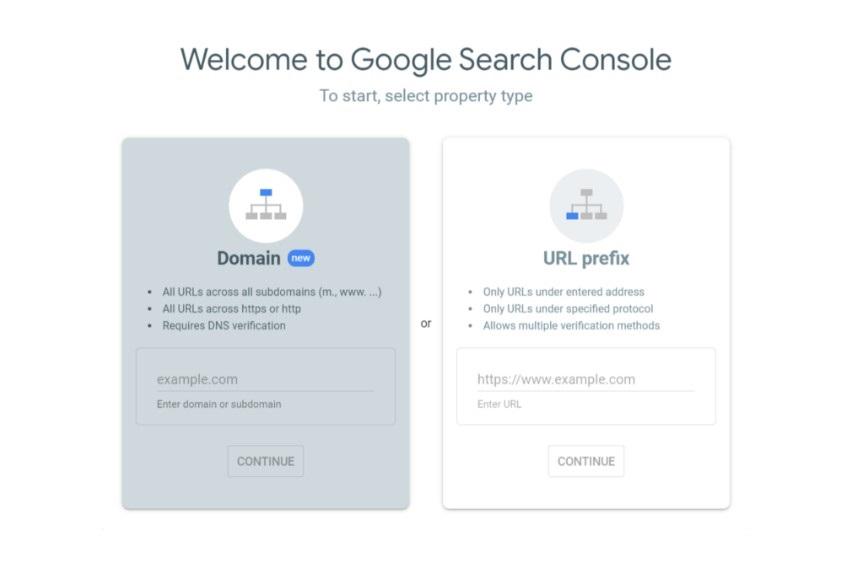Image resolution: width=844 pixels, height=561 pixels.
Task: Click the "or" separator between the cards
Action: click(426, 324)
